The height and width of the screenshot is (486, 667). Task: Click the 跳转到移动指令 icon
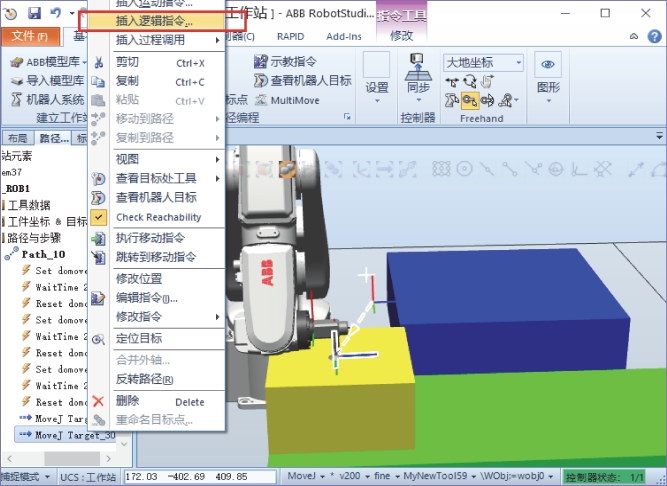tap(98, 257)
